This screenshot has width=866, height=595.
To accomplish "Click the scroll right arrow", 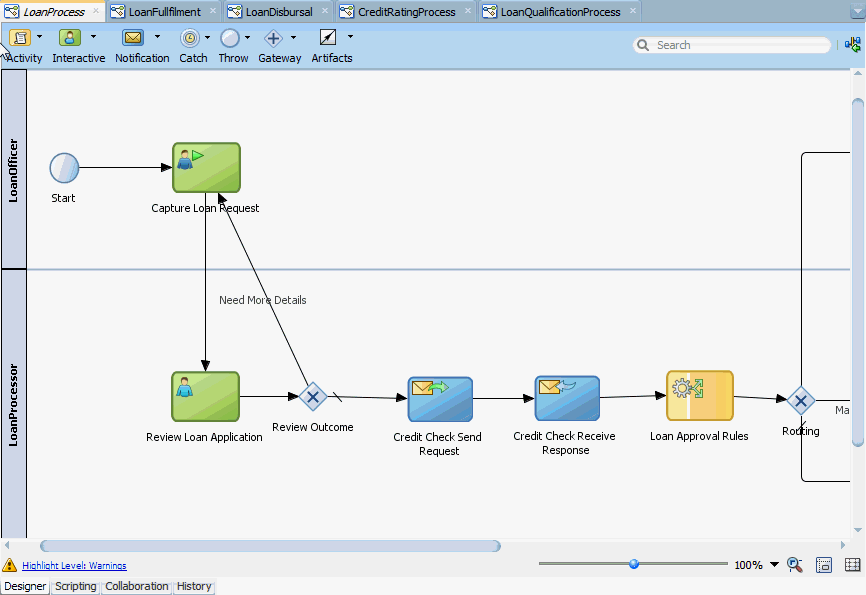I will 843,545.
